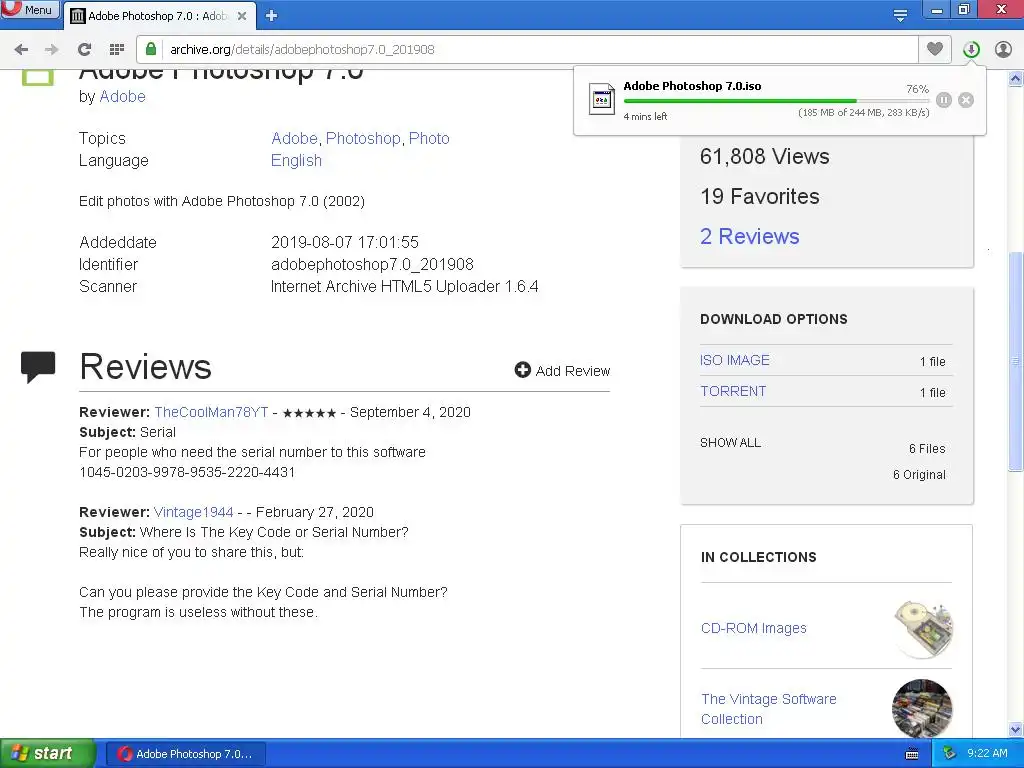Toggle the downloads popup icon
Image resolution: width=1024 pixels, height=768 pixels.
point(971,49)
